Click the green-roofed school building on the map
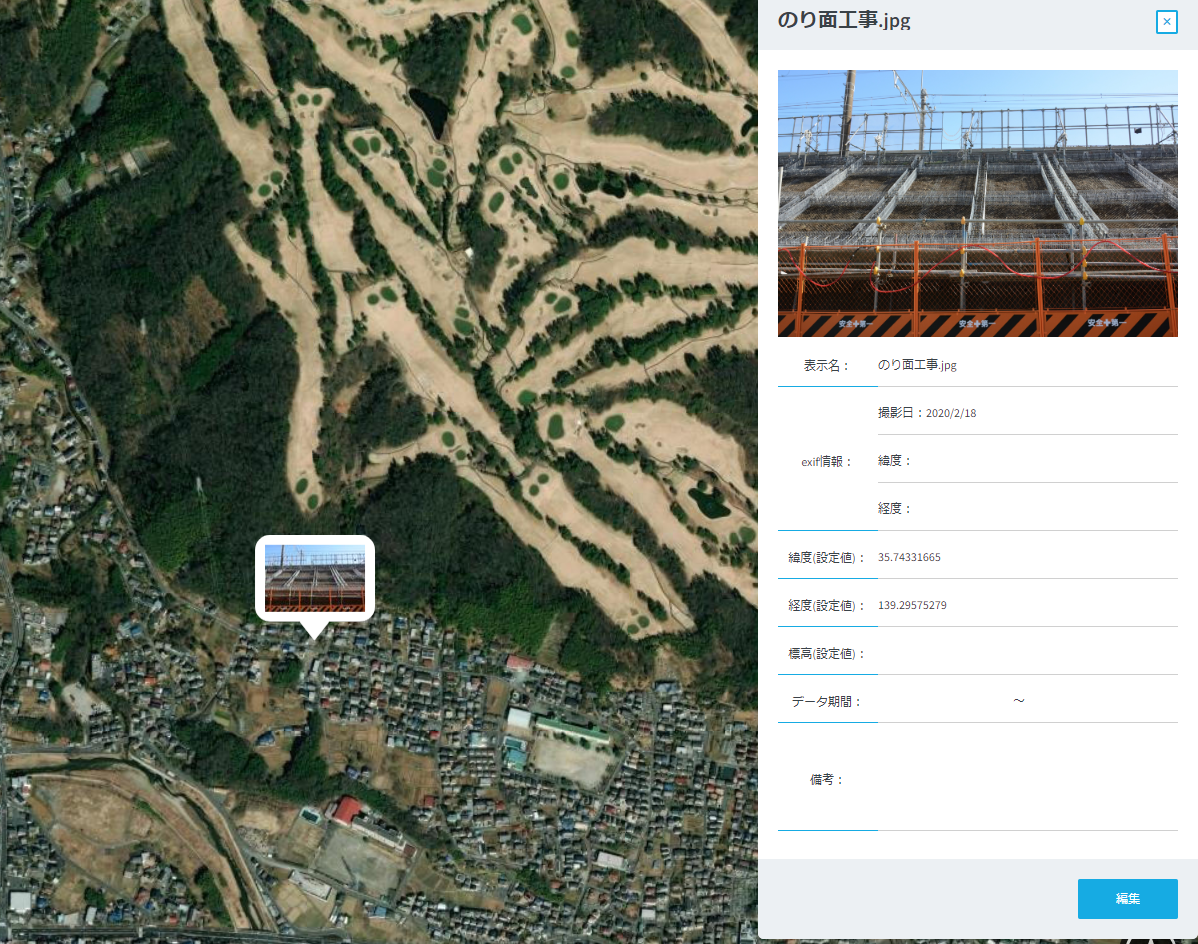The image size is (1198, 944). [572, 729]
